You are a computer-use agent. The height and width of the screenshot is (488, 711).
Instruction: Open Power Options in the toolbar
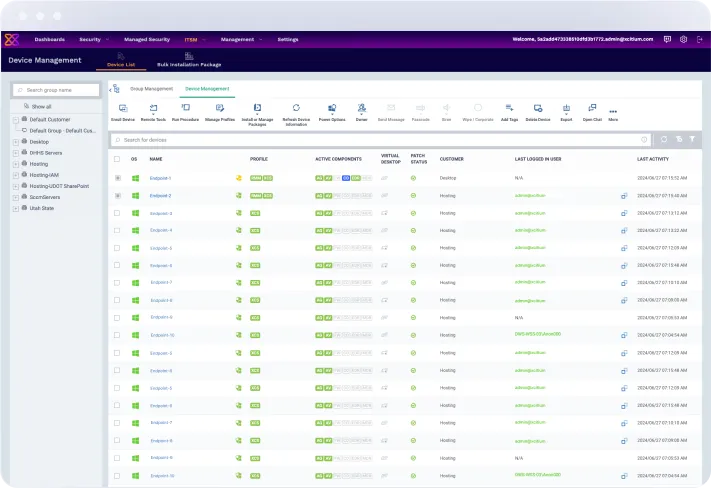point(332,108)
